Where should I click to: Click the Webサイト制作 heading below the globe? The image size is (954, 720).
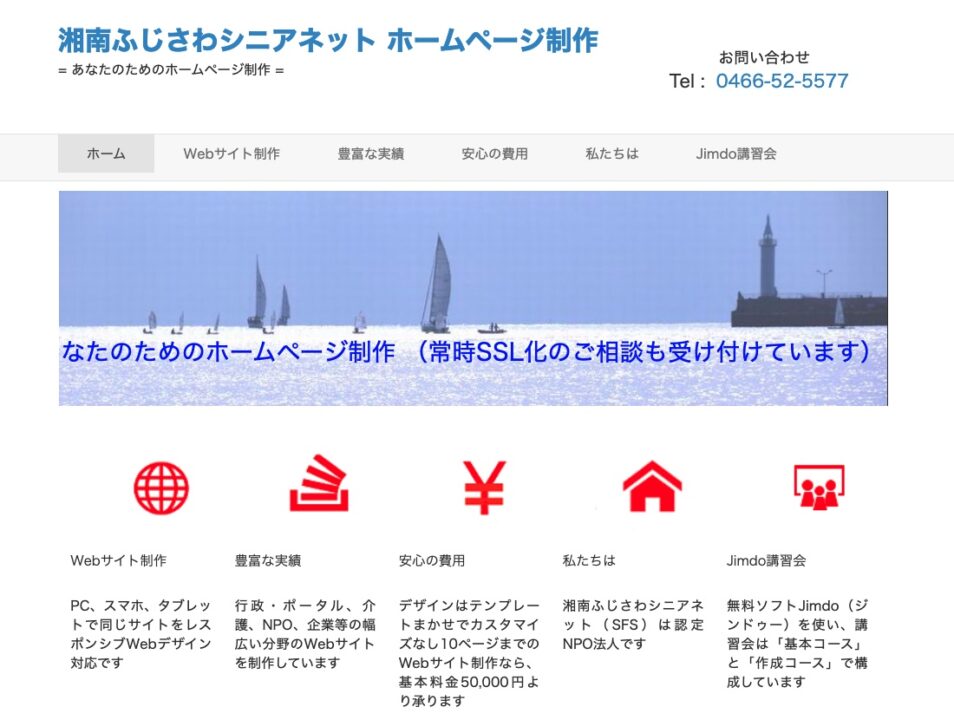[x=119, y=560]
